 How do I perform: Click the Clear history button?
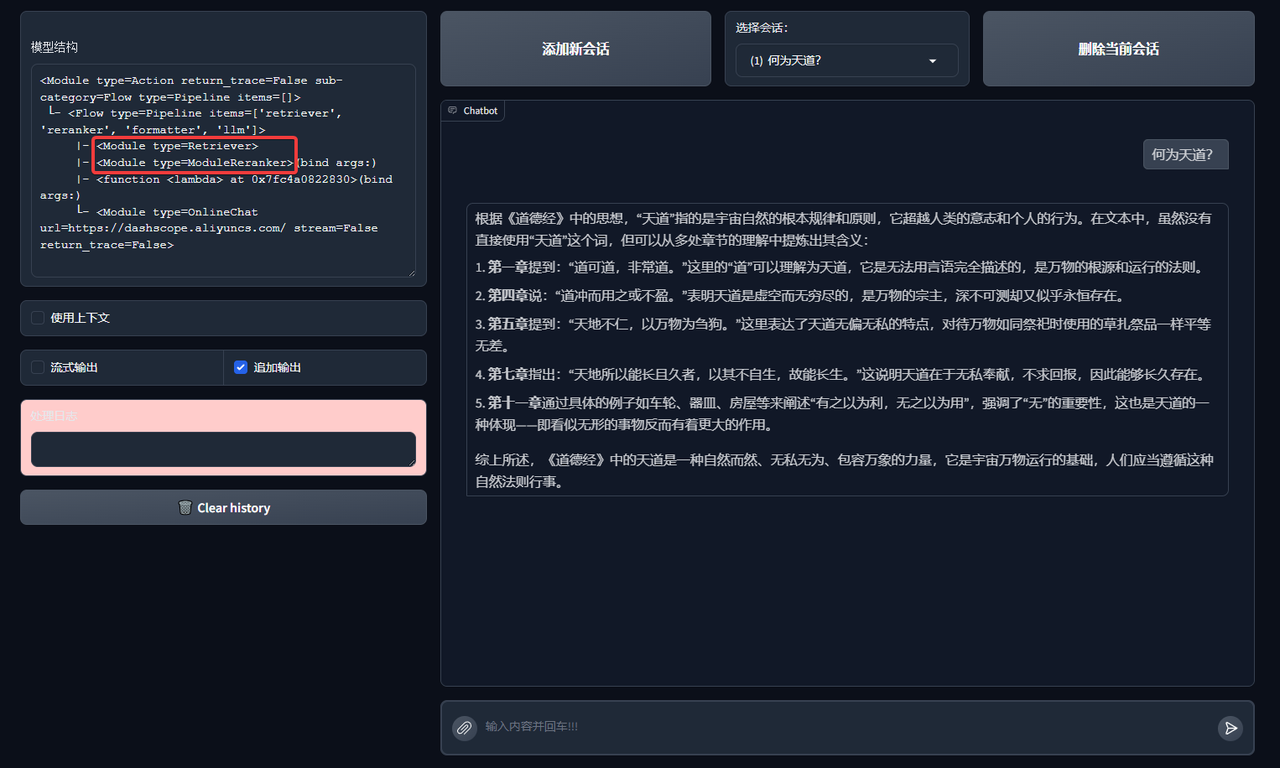click(x=223, y=508)
